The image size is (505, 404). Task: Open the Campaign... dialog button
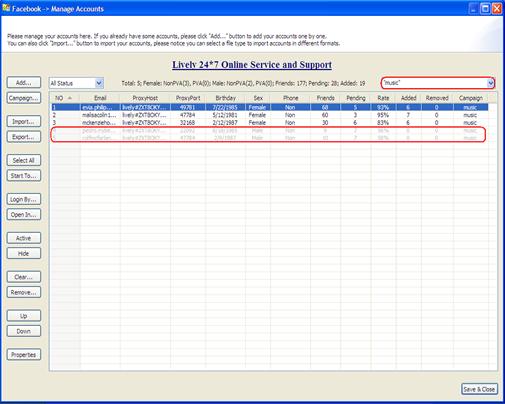[24, 98]
